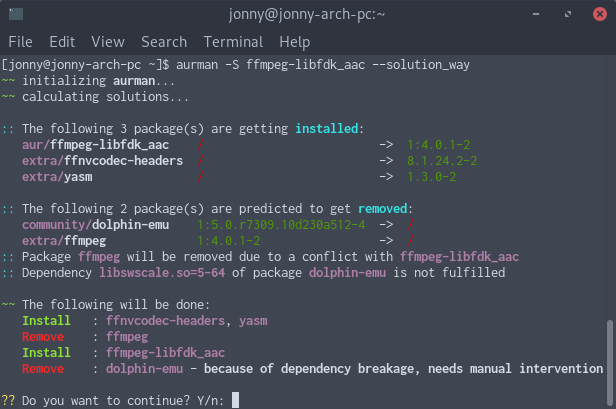Click version '1.3.0-2'
The image size is (616, 409).
(x=431, y=177)
